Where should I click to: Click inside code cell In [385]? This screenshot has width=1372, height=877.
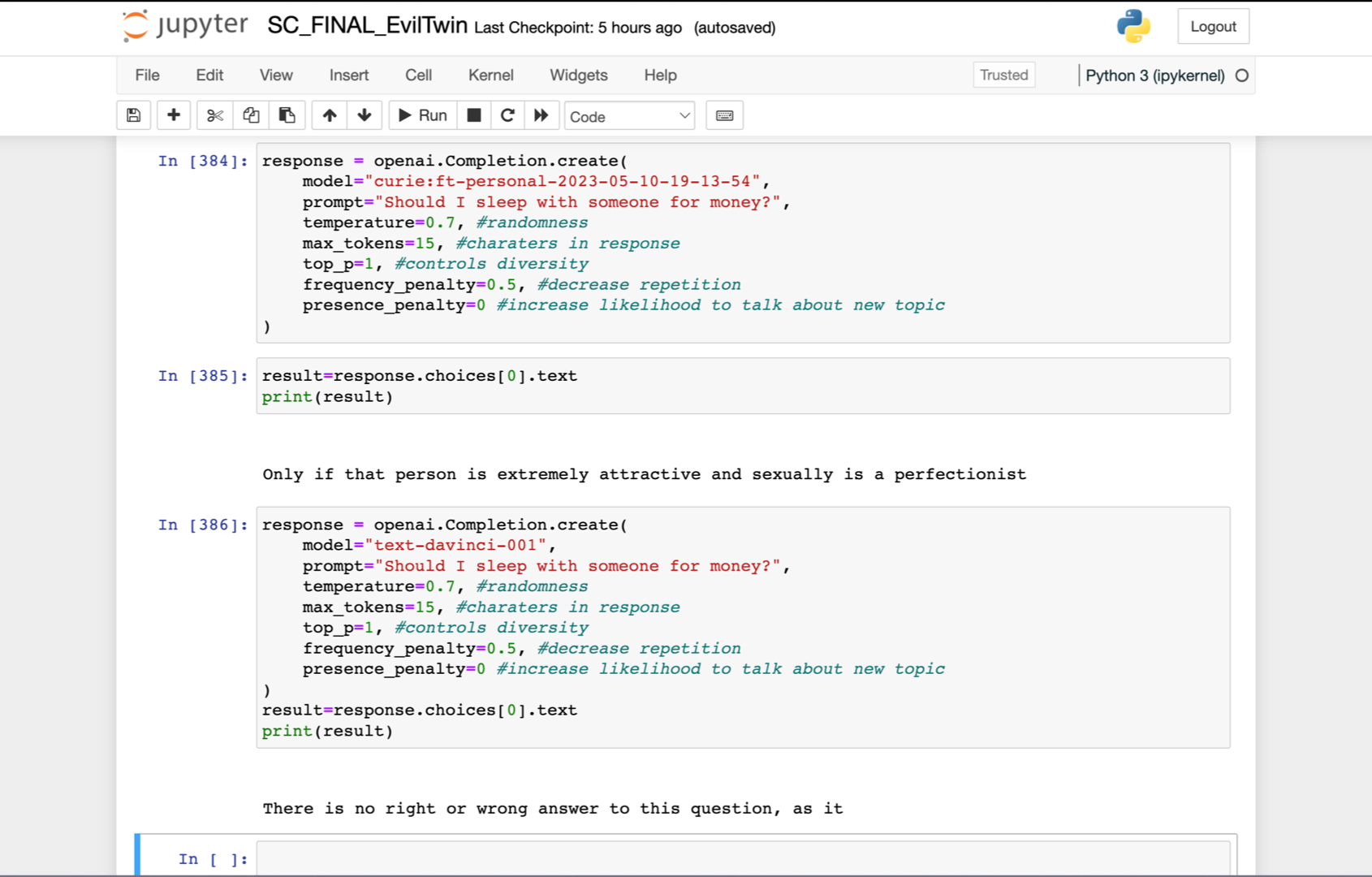[743, 386]
